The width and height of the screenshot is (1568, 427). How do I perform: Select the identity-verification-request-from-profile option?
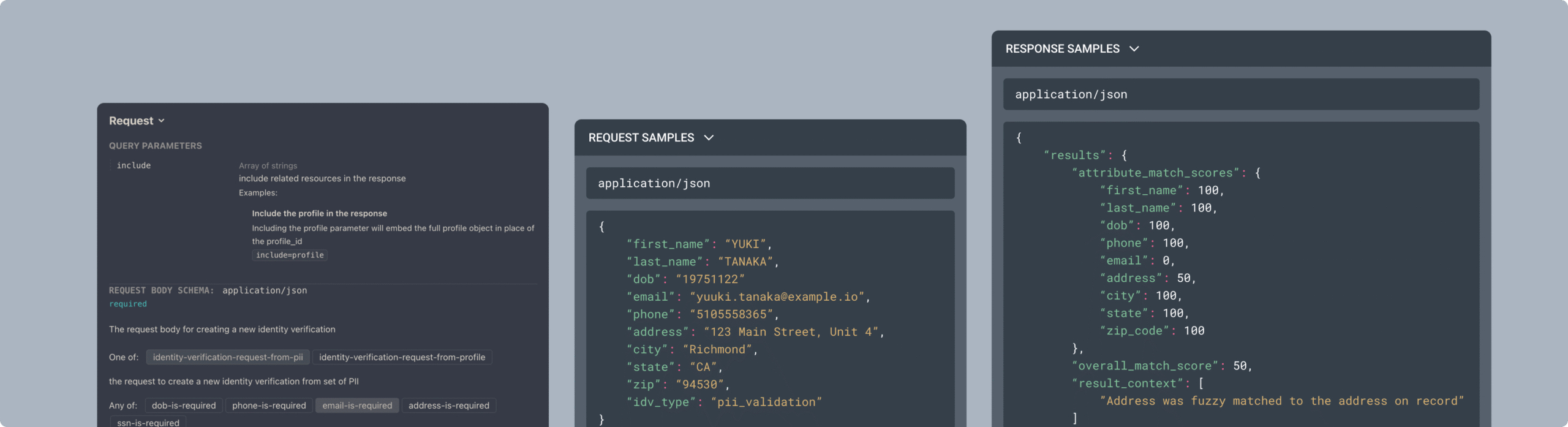coord(402,357)
